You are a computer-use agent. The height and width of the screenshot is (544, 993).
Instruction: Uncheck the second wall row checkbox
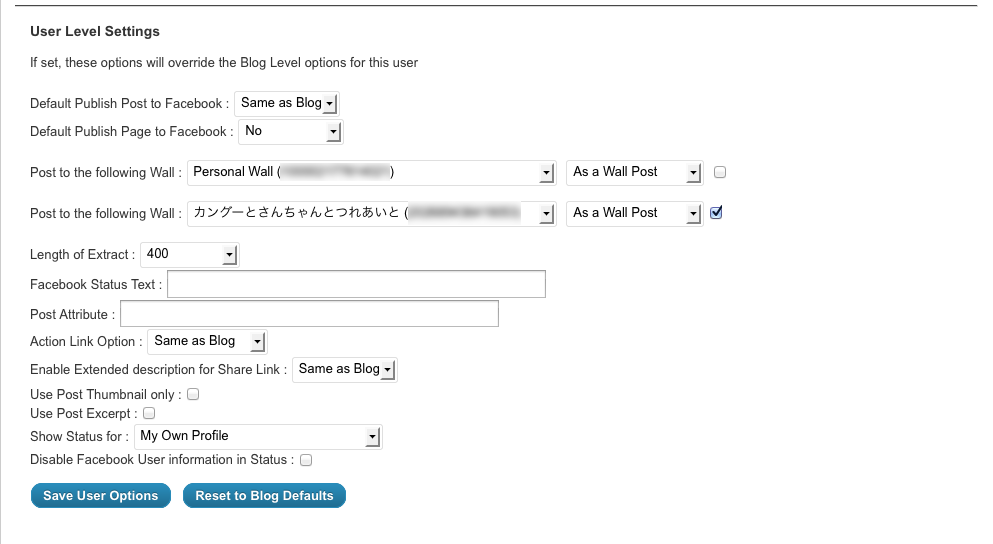tap(716, 212)
